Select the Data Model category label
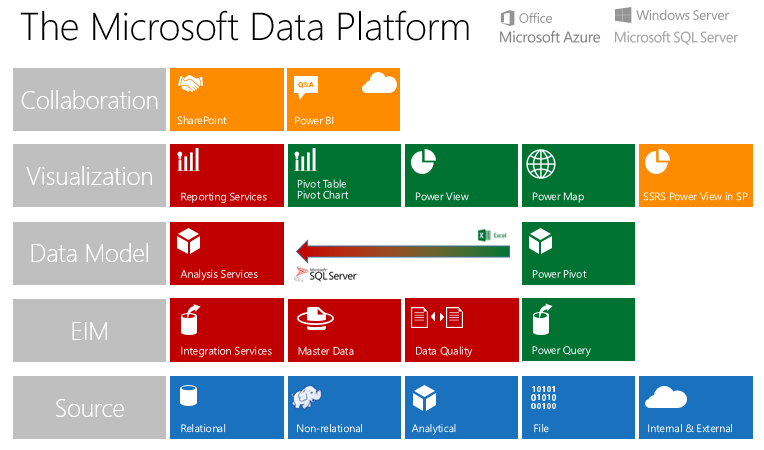Viewport: 764px width, 450px height. pos(90,253)
